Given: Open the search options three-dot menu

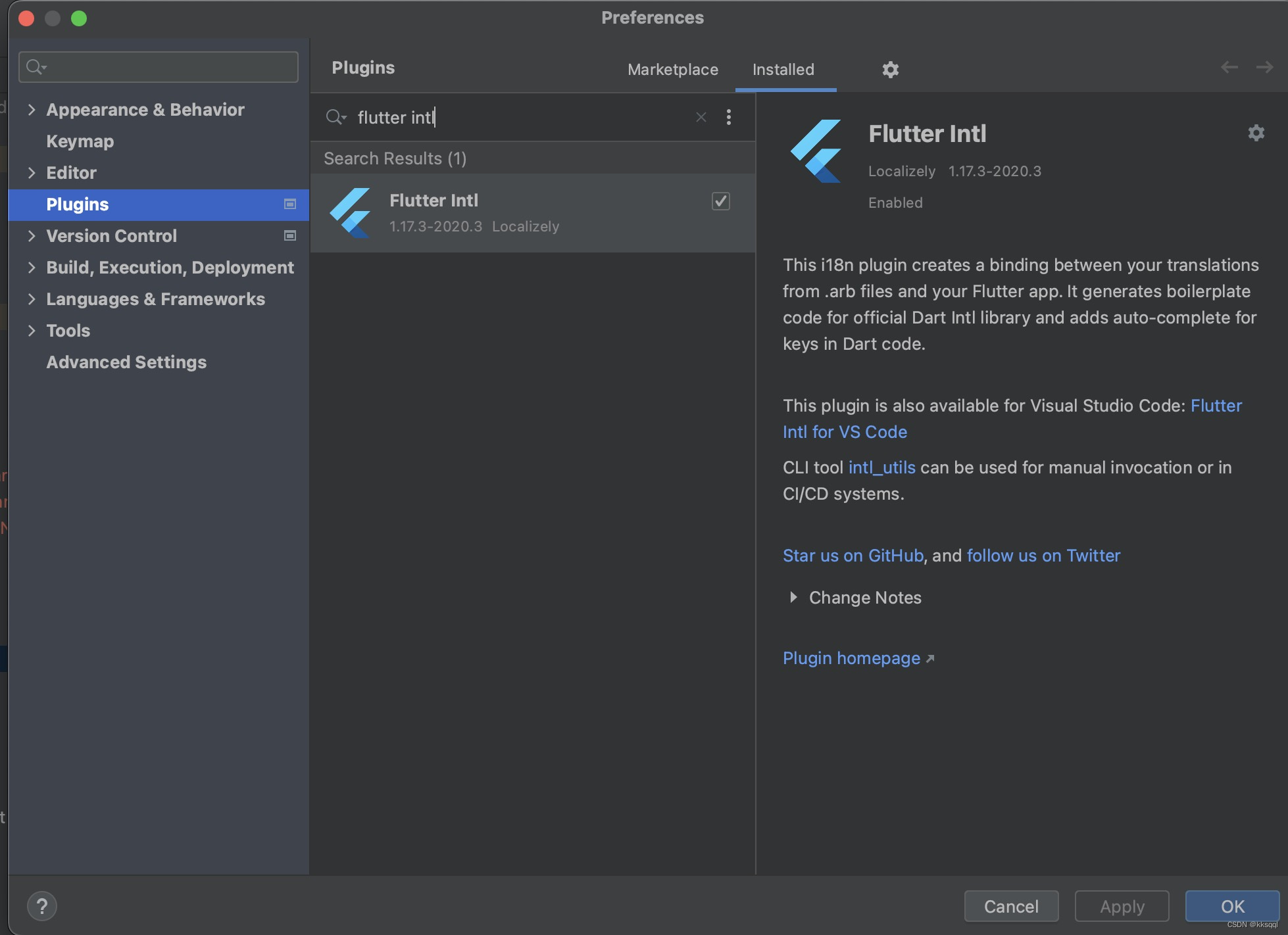Looking at the screenshot, I should click(x=728, y=117).
